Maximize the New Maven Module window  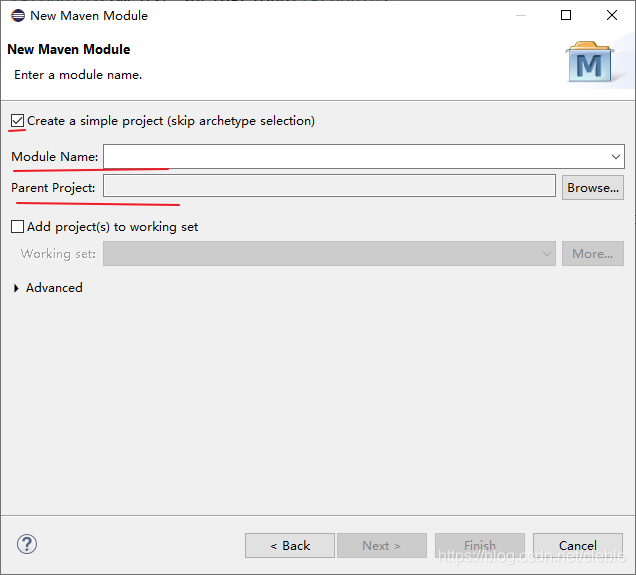[x=566, y=15]
